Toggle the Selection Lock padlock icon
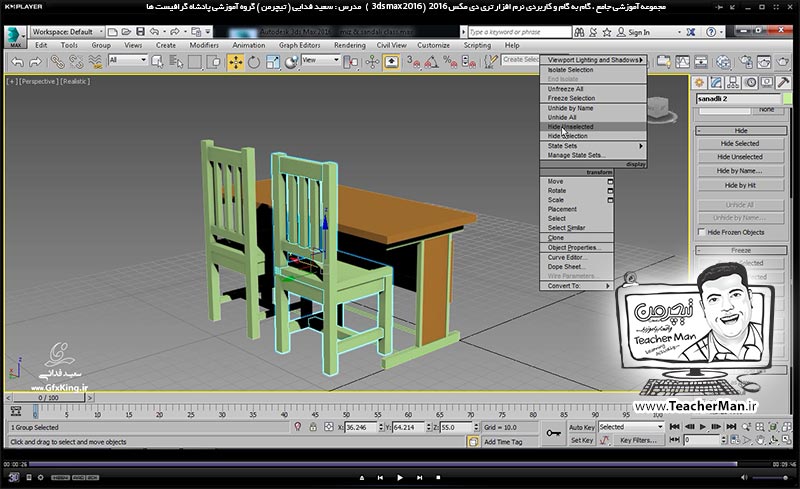The height and width of the screenshot is (489, 800). point(313,427)
